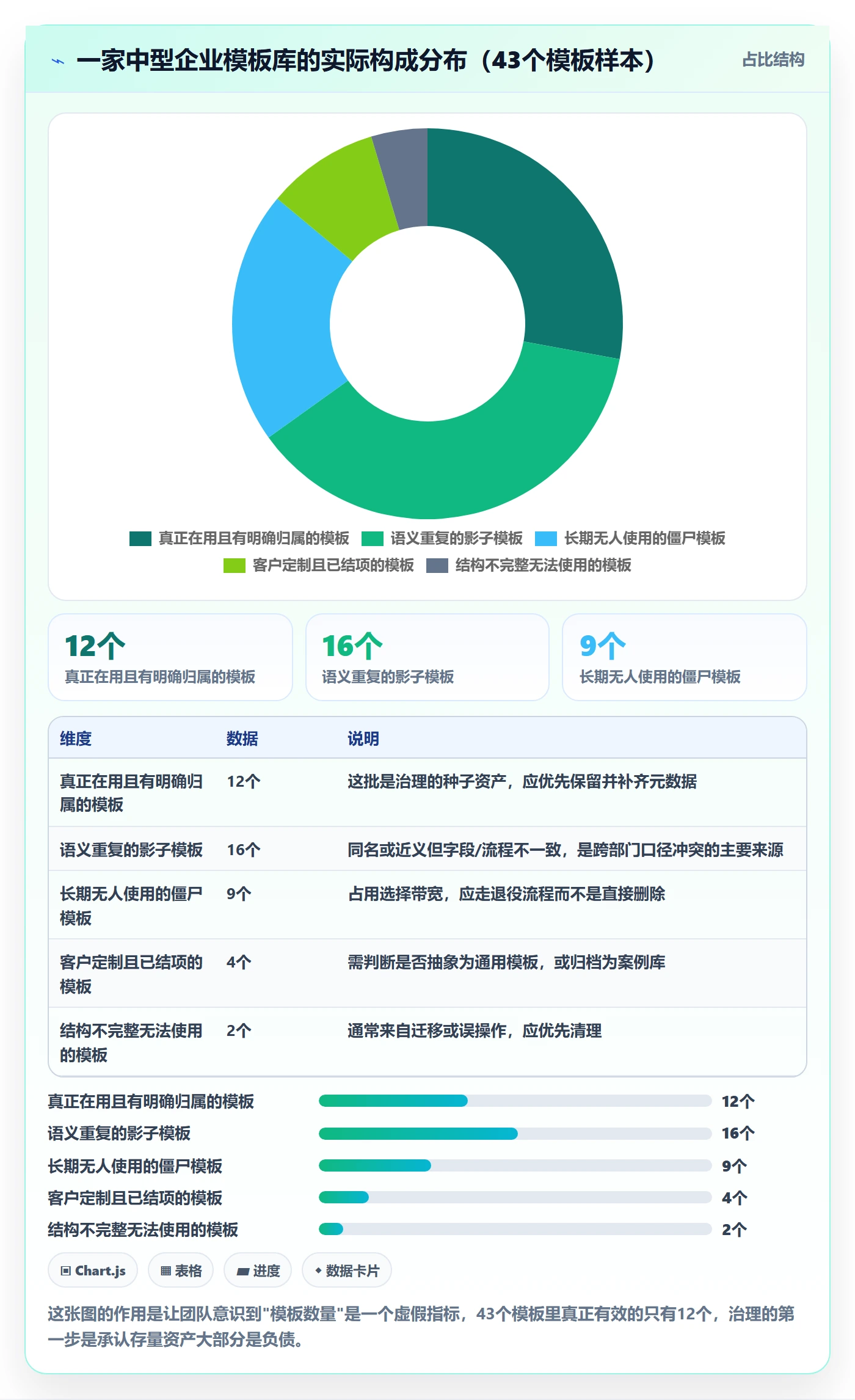Click the lime green donut segment
855x1400 pixels.
pyautogui.click(x=342, y=195)
